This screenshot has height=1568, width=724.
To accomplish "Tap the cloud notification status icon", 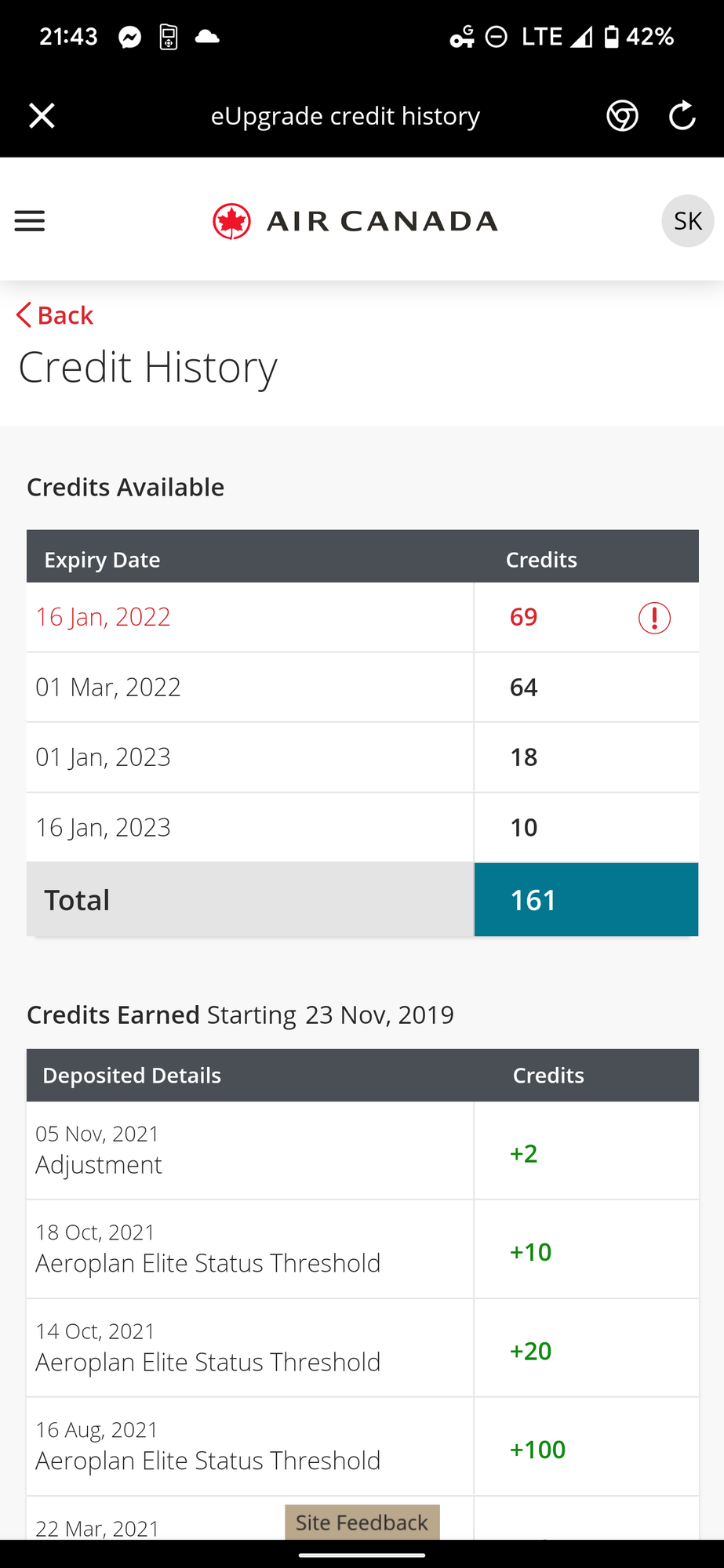I will click(207, 37).
